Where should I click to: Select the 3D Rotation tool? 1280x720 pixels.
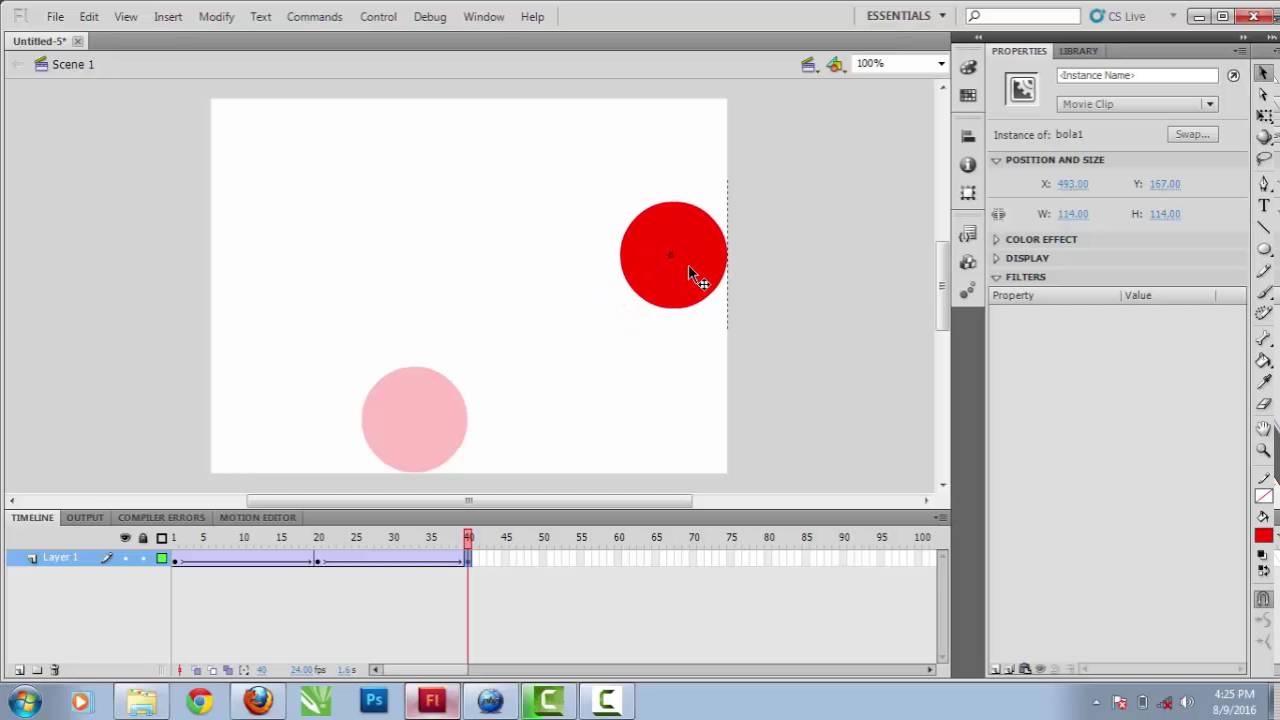point(1264,137)
